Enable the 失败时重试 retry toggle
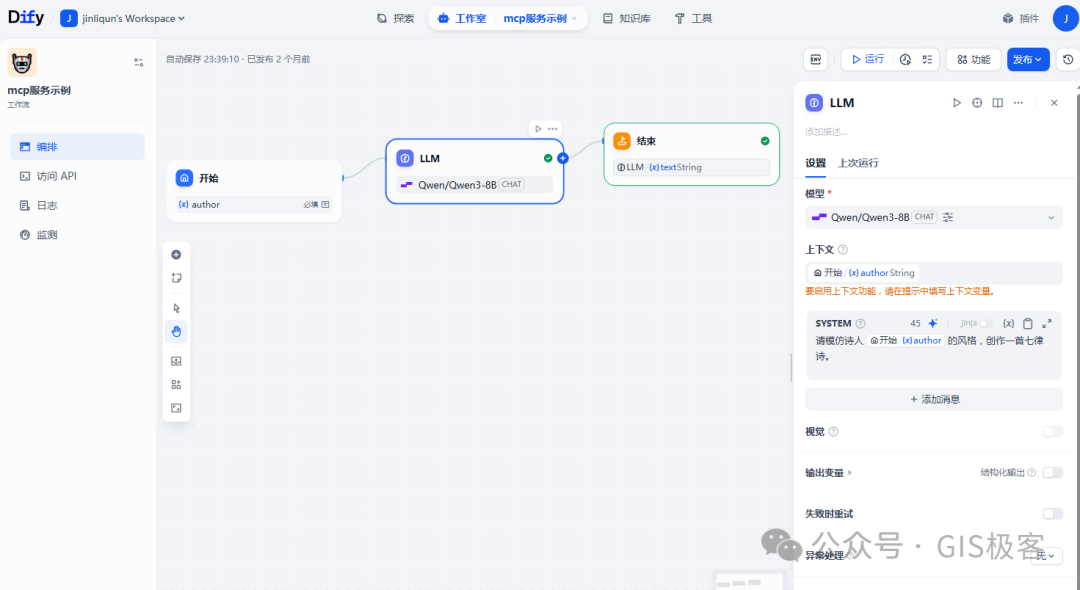Viewport: 1080px width, 590px height. coord(1051,513)
